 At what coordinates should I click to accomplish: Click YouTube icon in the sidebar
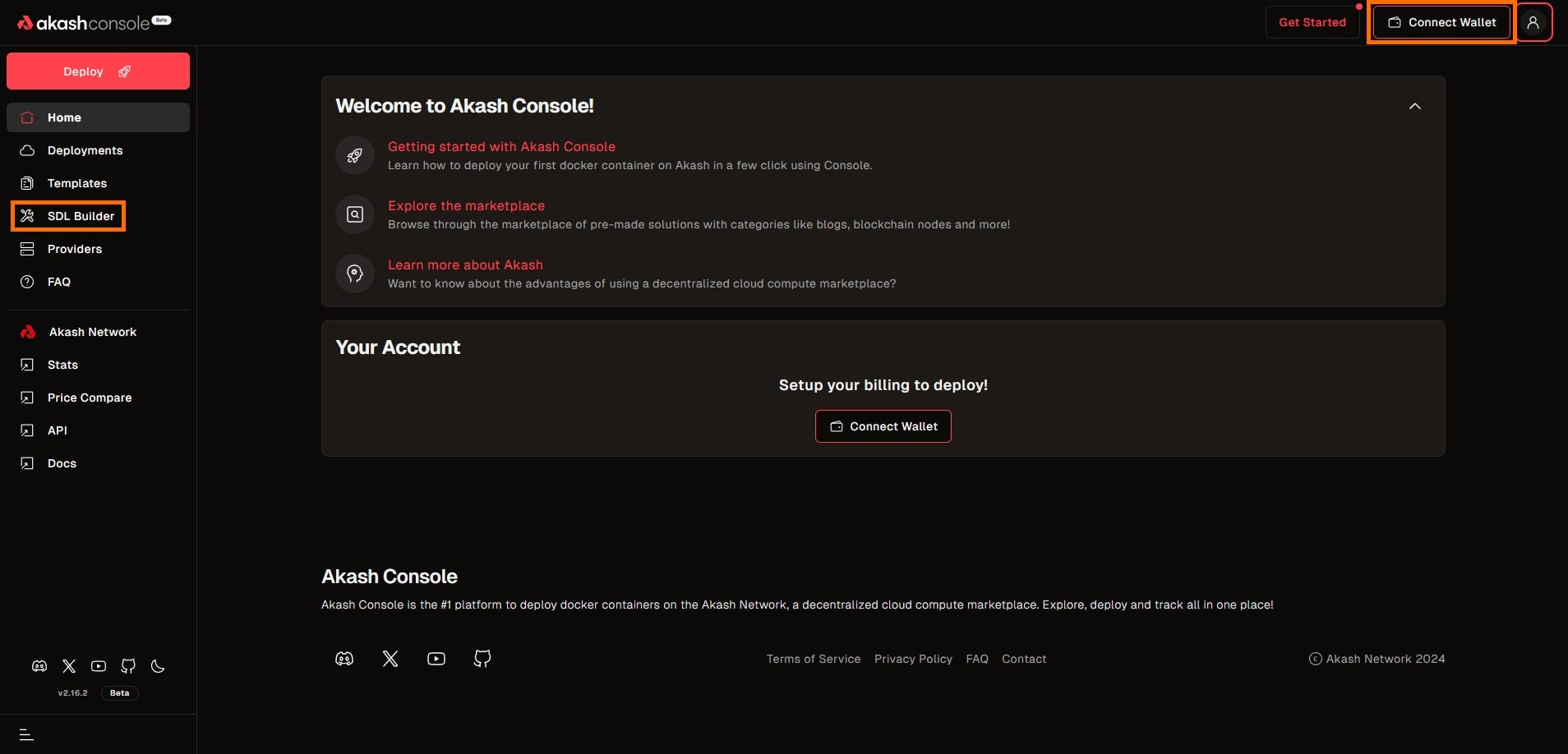(x=99, y=666)
